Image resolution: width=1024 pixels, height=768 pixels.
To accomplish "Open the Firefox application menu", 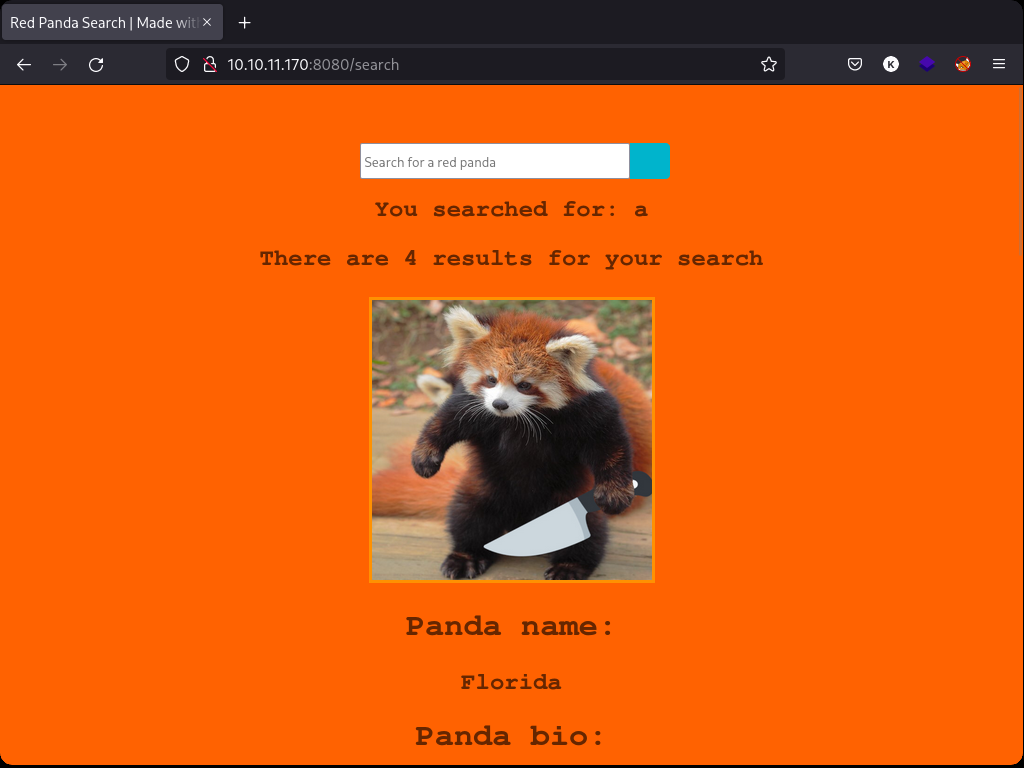I will coord(998,64).
